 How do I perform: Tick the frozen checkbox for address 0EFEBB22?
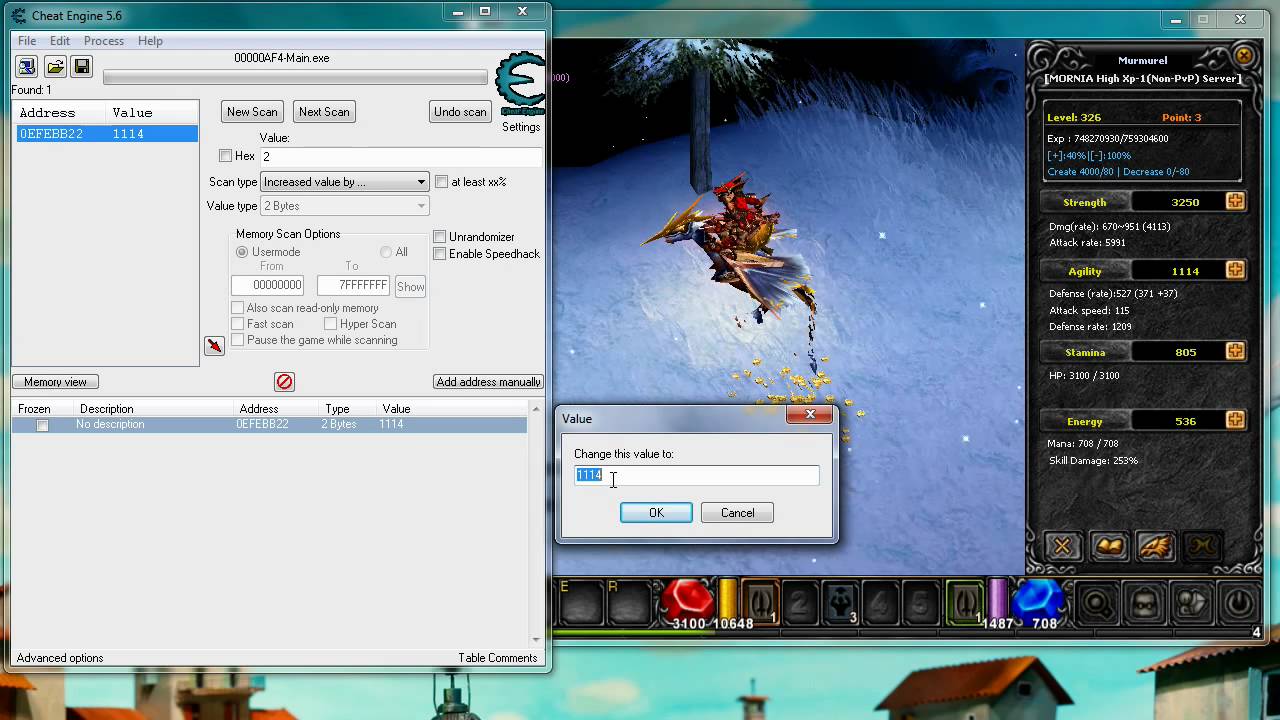tap(42, 425)
